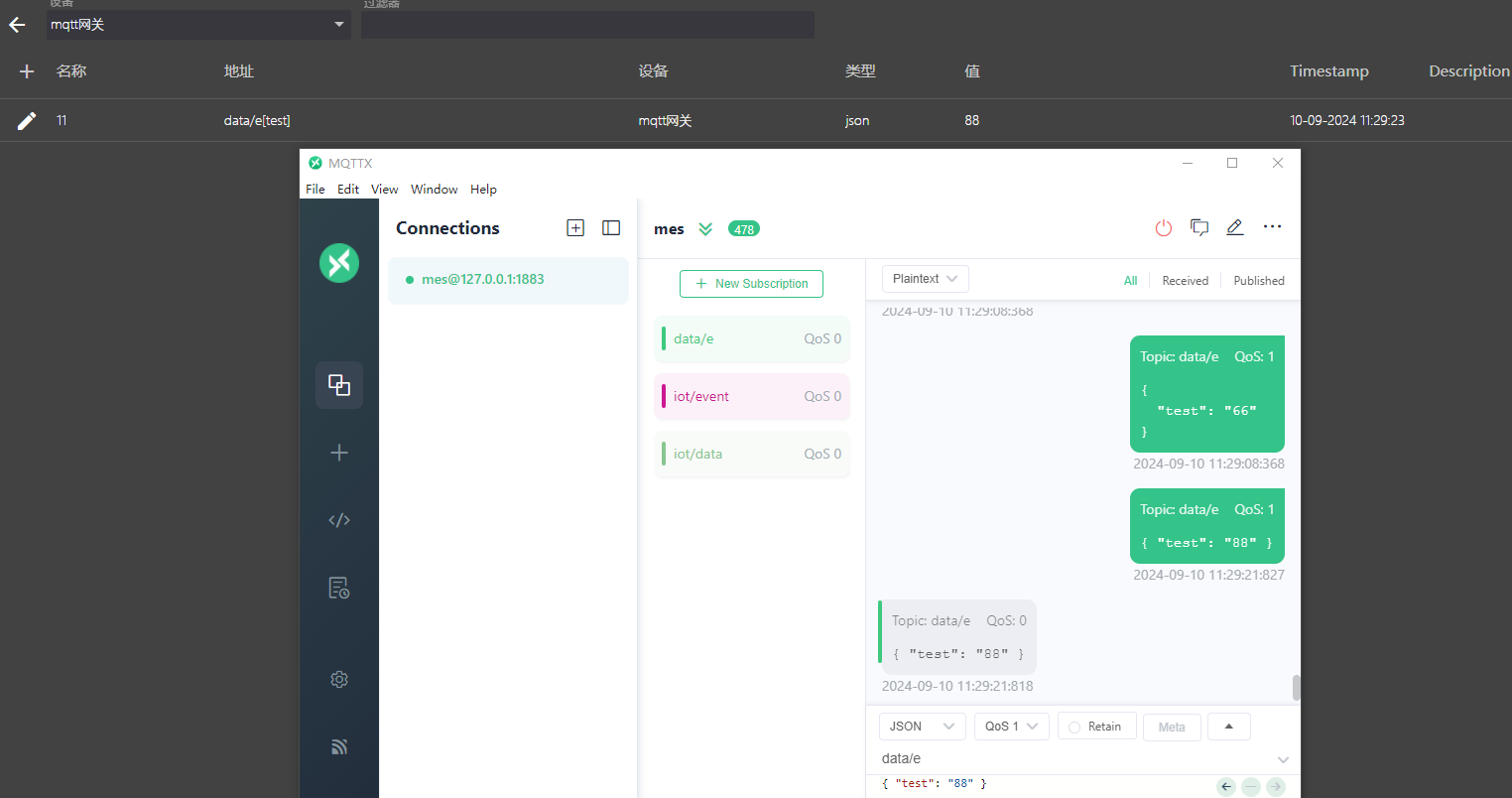Open the Plaintext format dropdown

926,279
